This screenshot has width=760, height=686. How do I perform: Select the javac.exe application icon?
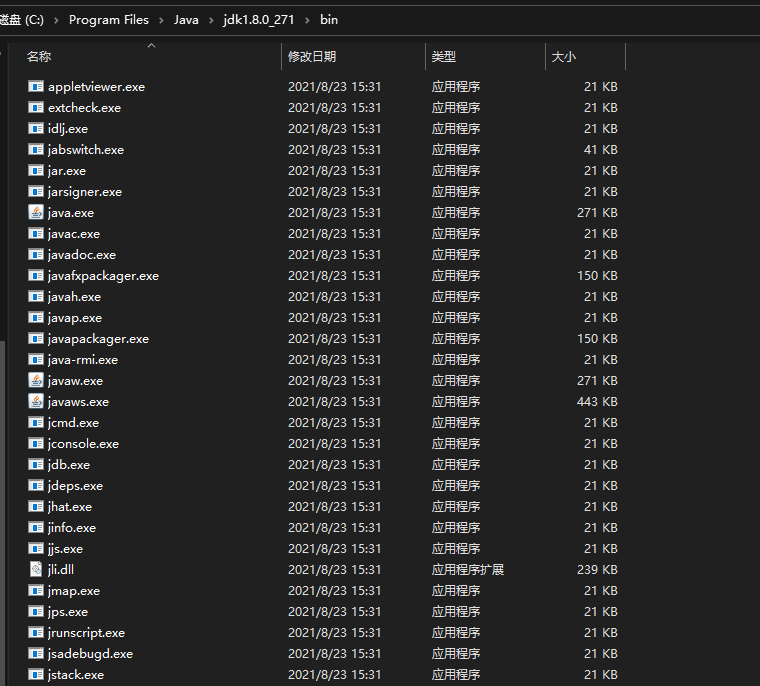pos(36,233)
